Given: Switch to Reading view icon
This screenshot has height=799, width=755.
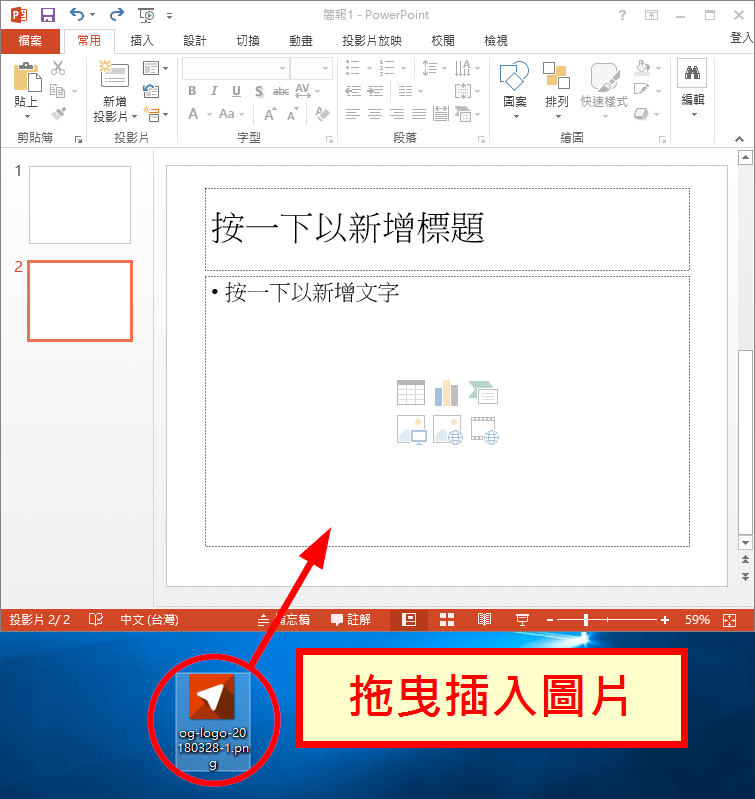Looking at the screenshot, I should click(484, 620).
